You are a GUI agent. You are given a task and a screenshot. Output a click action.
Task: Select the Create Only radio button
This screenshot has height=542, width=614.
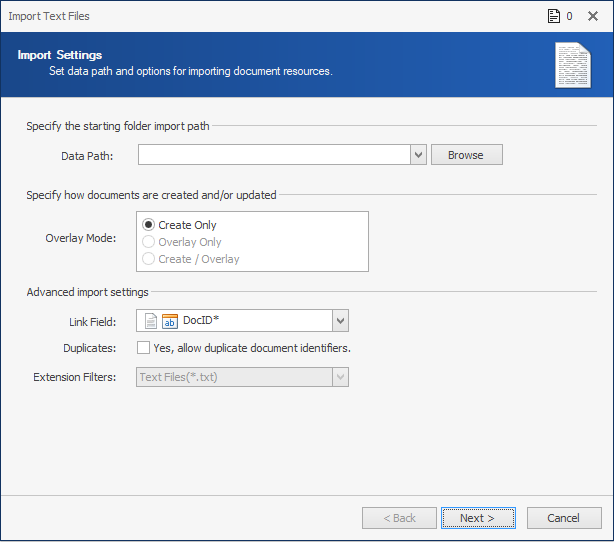coord(148,225)
